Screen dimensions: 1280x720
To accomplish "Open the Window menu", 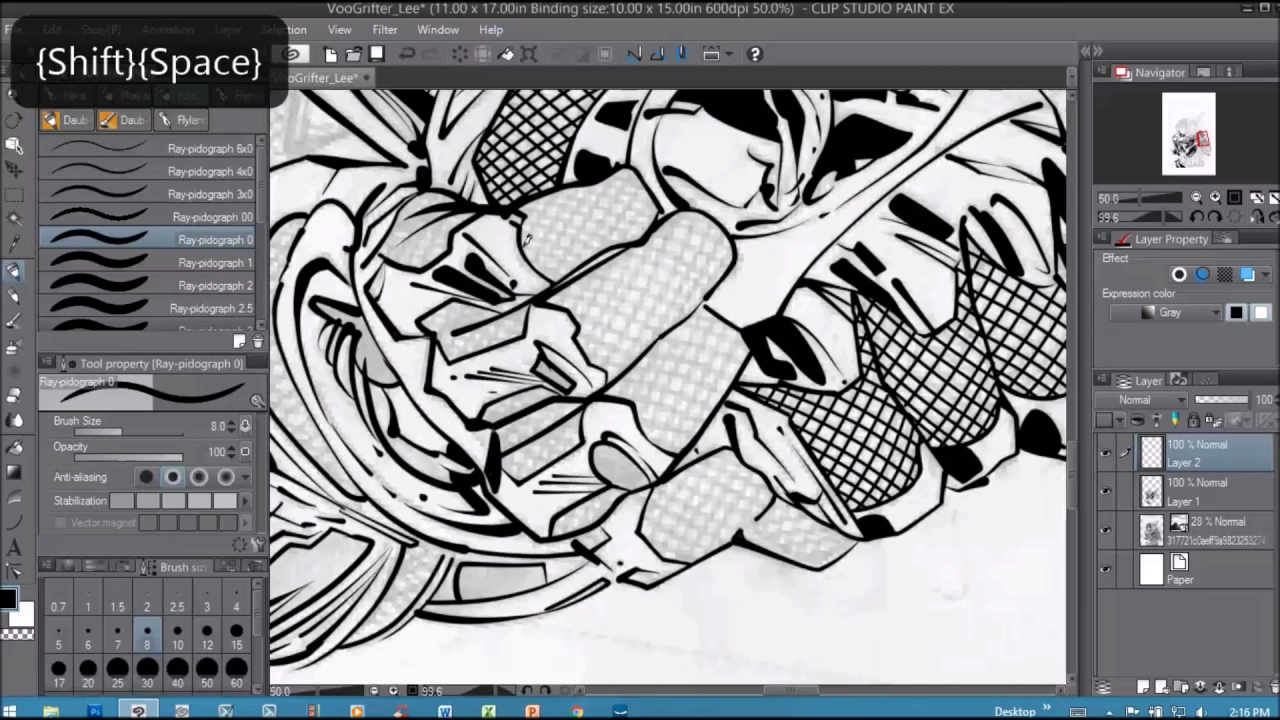I will [438, 30].
